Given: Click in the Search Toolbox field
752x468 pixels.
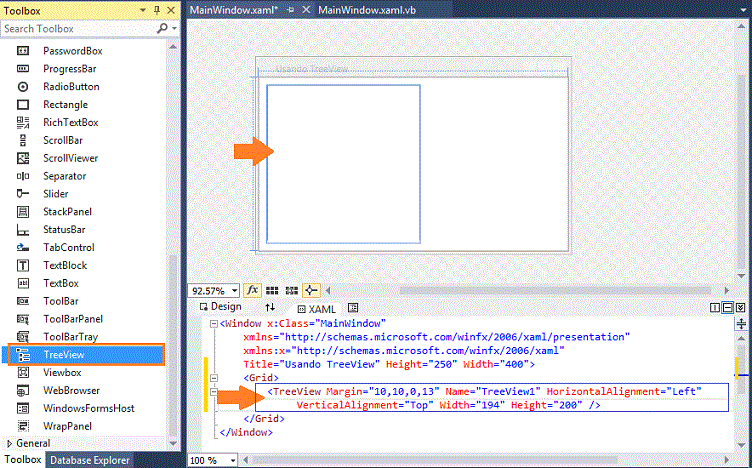Looking at the screenshot, I should click(x=79, y=28).
